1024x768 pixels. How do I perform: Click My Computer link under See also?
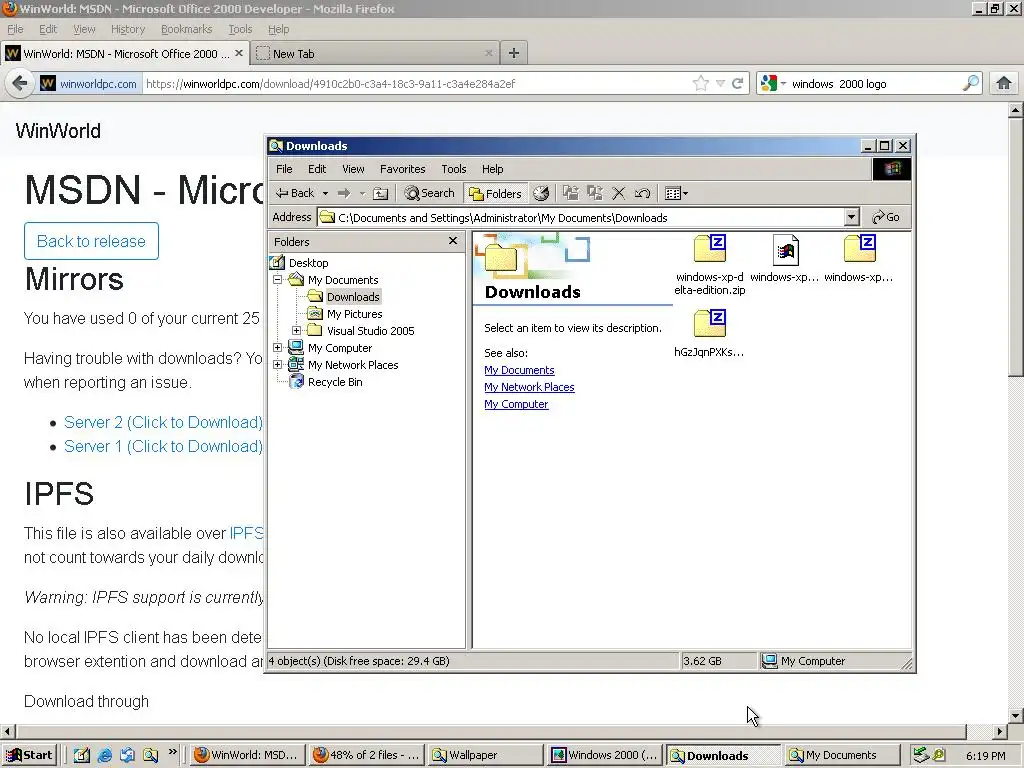(x=516, y=404)
